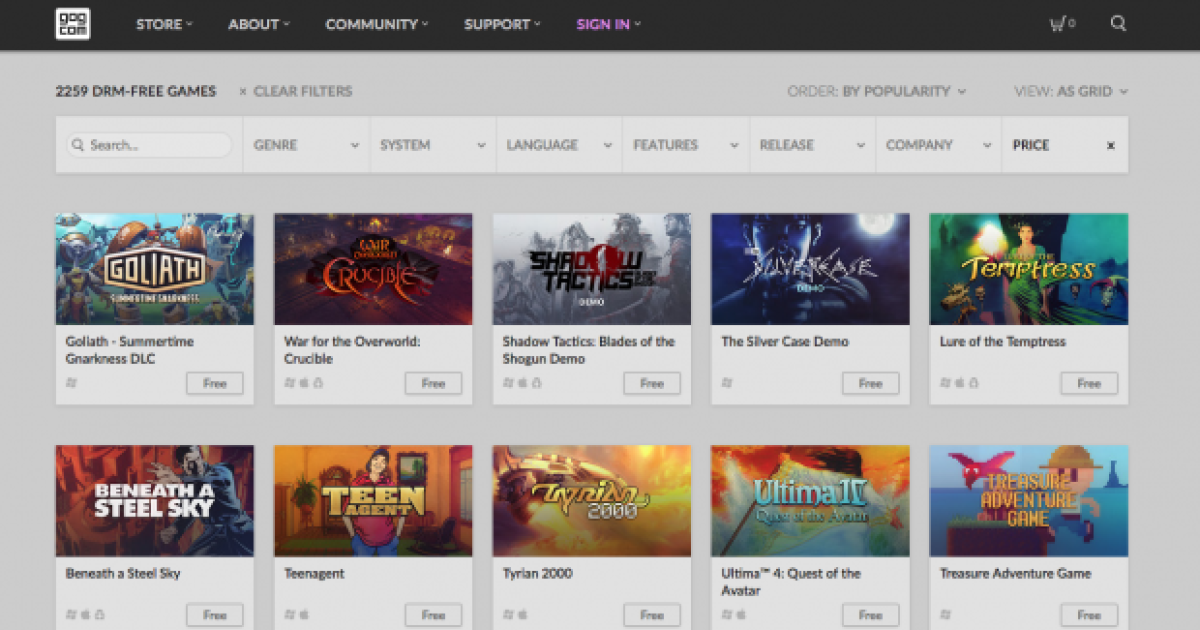This screenshot has height=630, width=1200.
Task: Click Free button for Beneath a Steel Sky
Action: tap(215, 615)
